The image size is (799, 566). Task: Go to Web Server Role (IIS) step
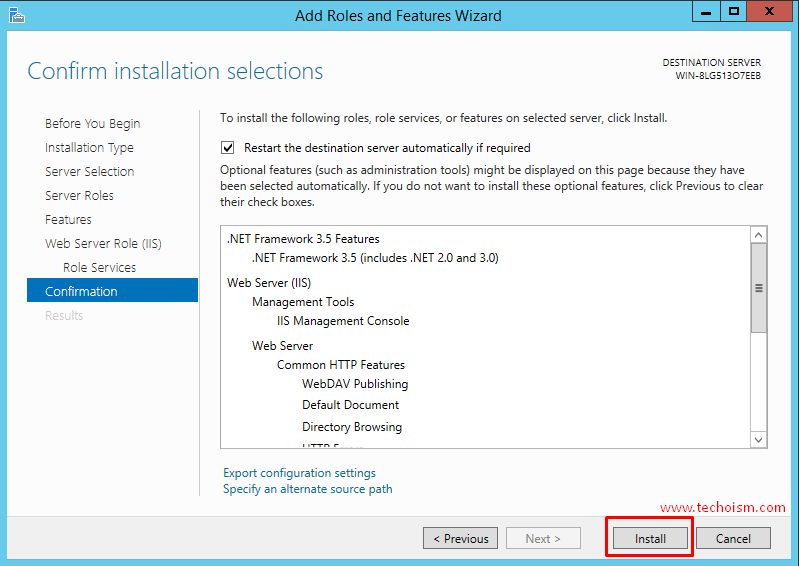(103, 244)
